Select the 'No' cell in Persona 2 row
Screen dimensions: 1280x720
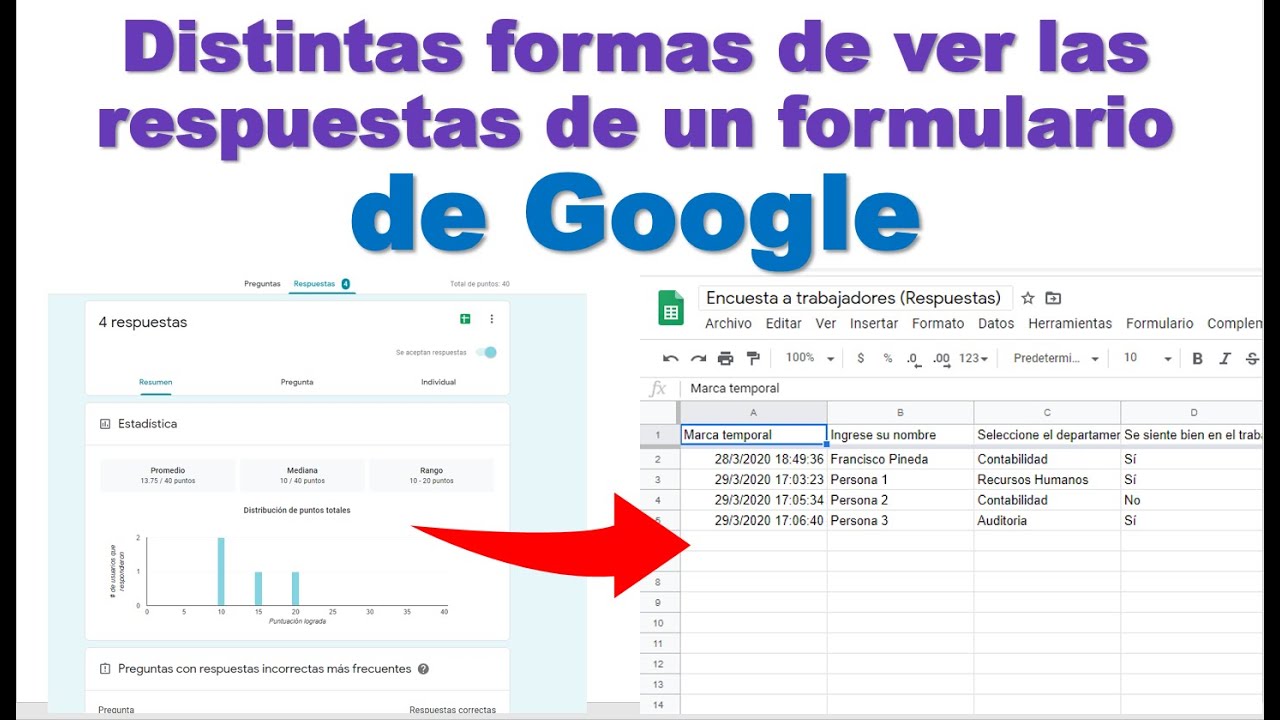[x=1192, y=500]
